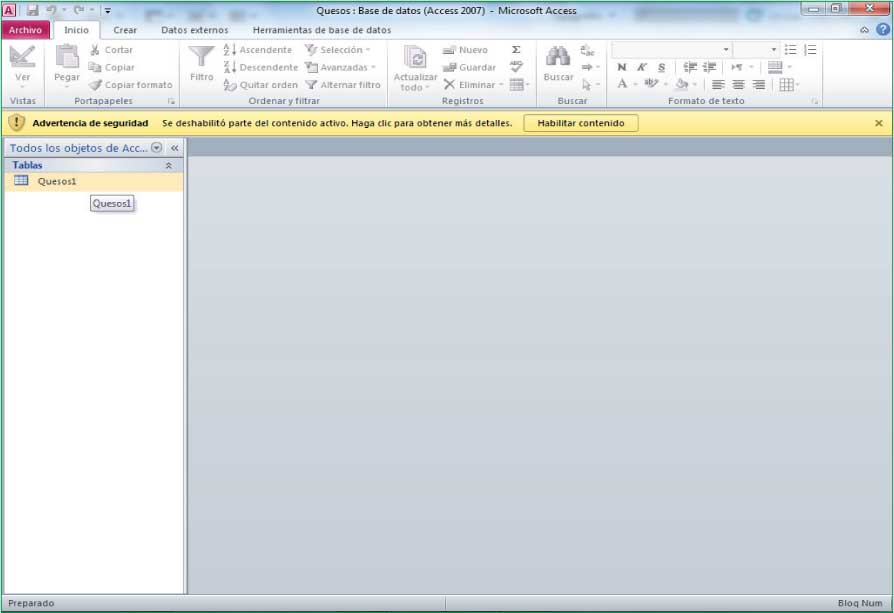Collapse the Tablas group in navigation pane
Viewport: 894px width, 613px height.
click(168, 165)
